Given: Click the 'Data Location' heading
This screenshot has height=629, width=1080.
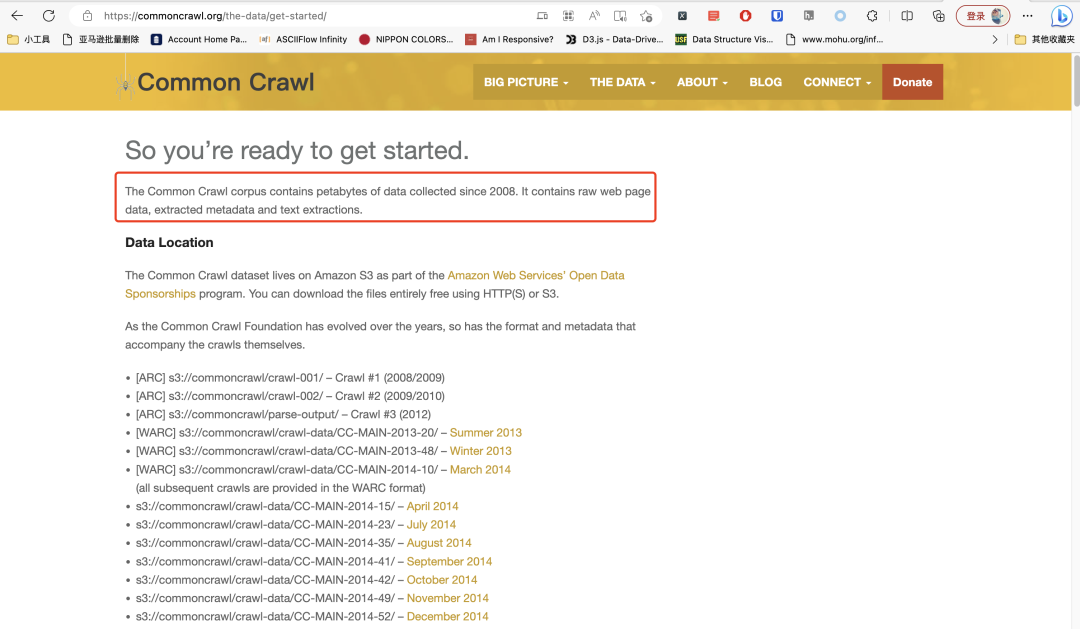Looking at the screenshot, I should coord(169,243).
